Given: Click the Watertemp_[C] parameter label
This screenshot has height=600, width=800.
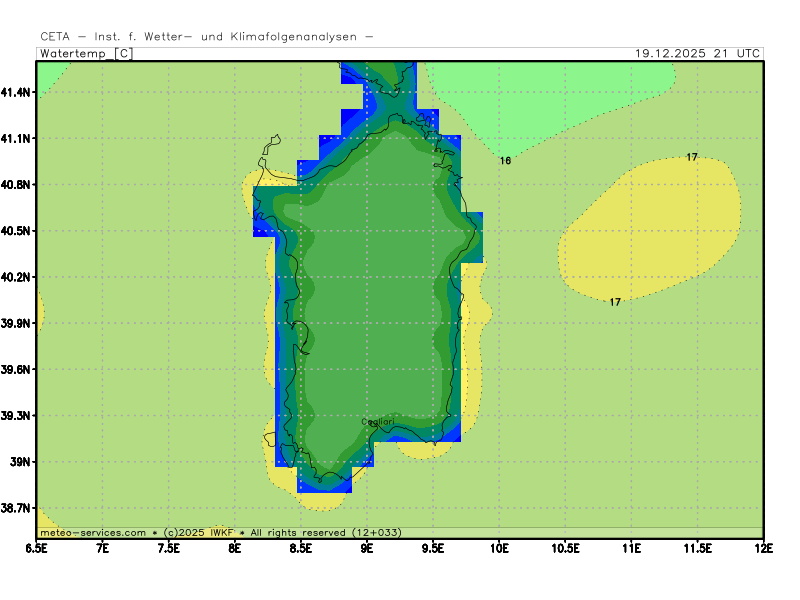Looking at the screenshot, I should click(x=86, y=54).
